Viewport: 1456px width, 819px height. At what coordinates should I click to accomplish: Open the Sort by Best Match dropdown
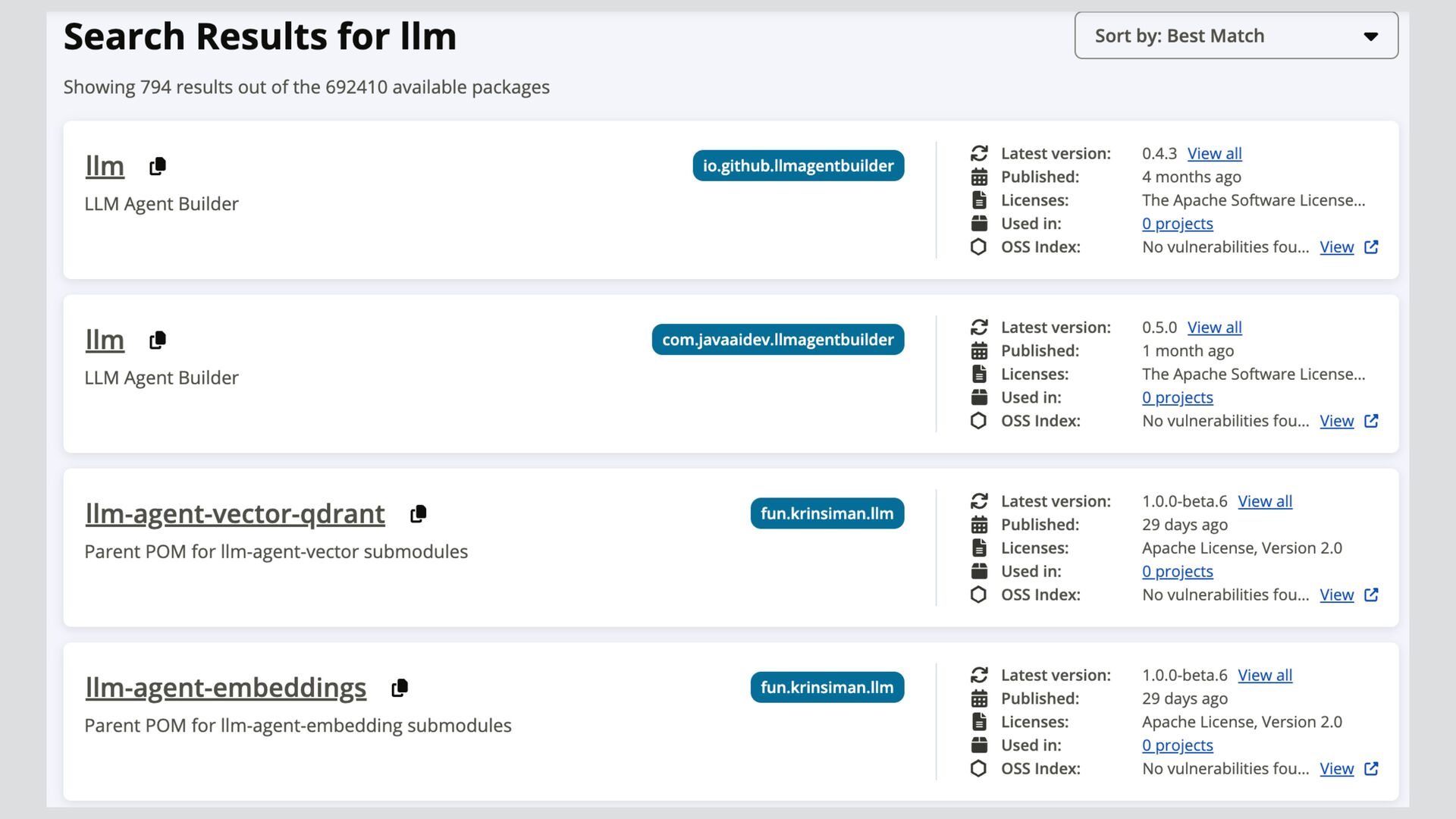[1235, 36]
